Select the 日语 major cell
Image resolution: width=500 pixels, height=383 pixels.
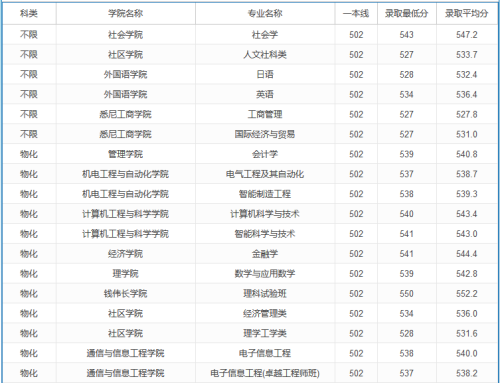pyautogui.click(x=265, y=74)
